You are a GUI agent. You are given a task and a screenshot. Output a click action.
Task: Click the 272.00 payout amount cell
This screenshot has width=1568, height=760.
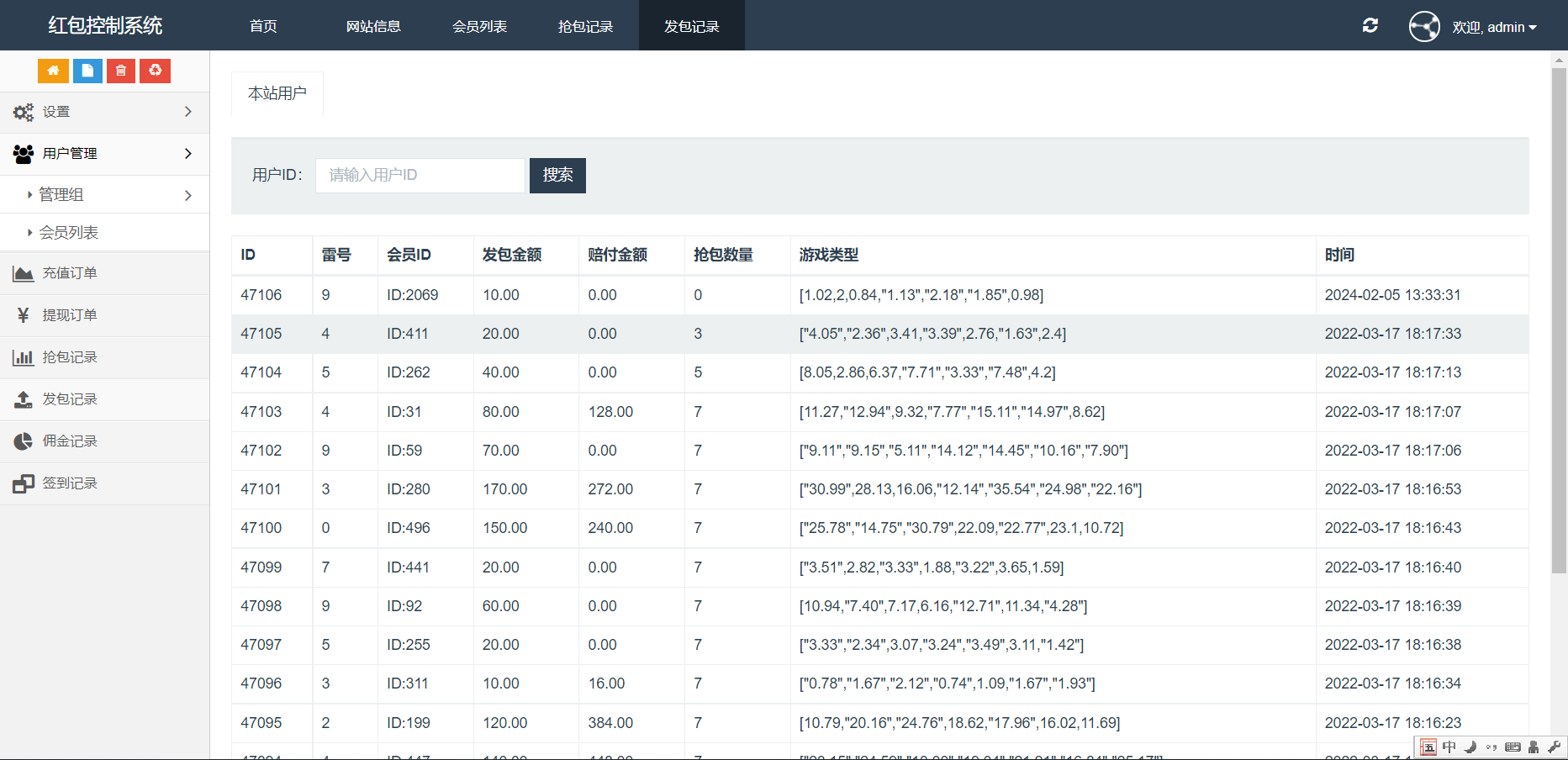pos(610,489)
